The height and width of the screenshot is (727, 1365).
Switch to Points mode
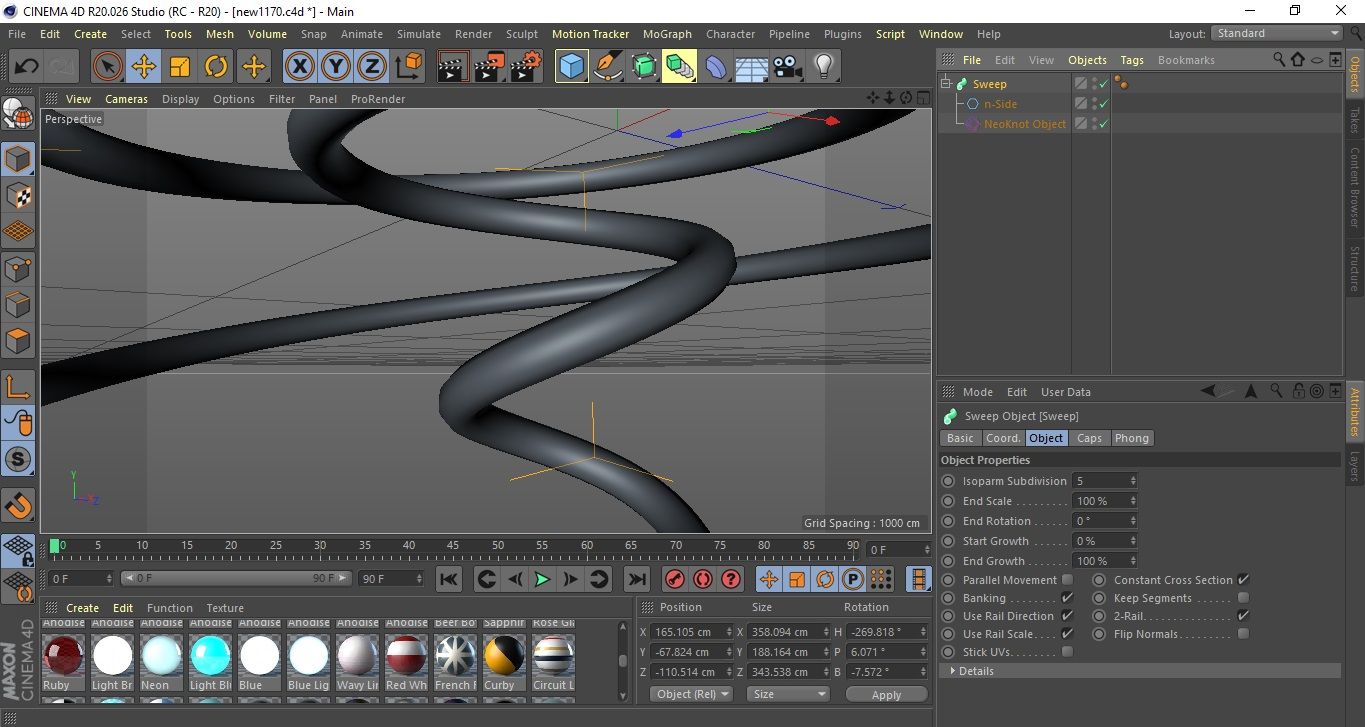(x=19, y=269)
